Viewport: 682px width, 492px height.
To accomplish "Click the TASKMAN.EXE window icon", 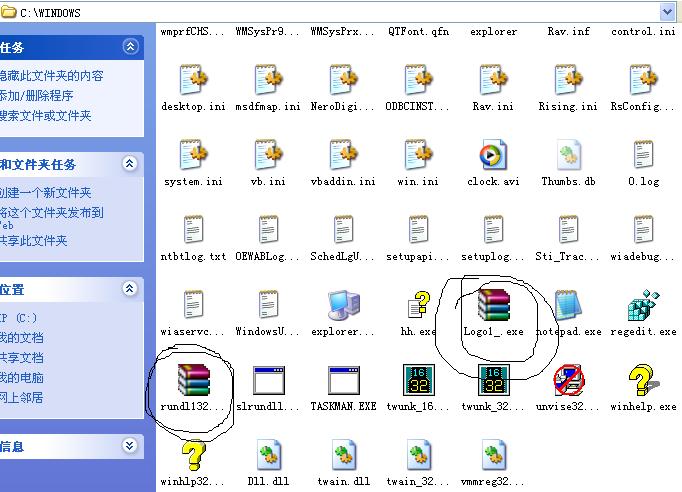I will 343,380.
